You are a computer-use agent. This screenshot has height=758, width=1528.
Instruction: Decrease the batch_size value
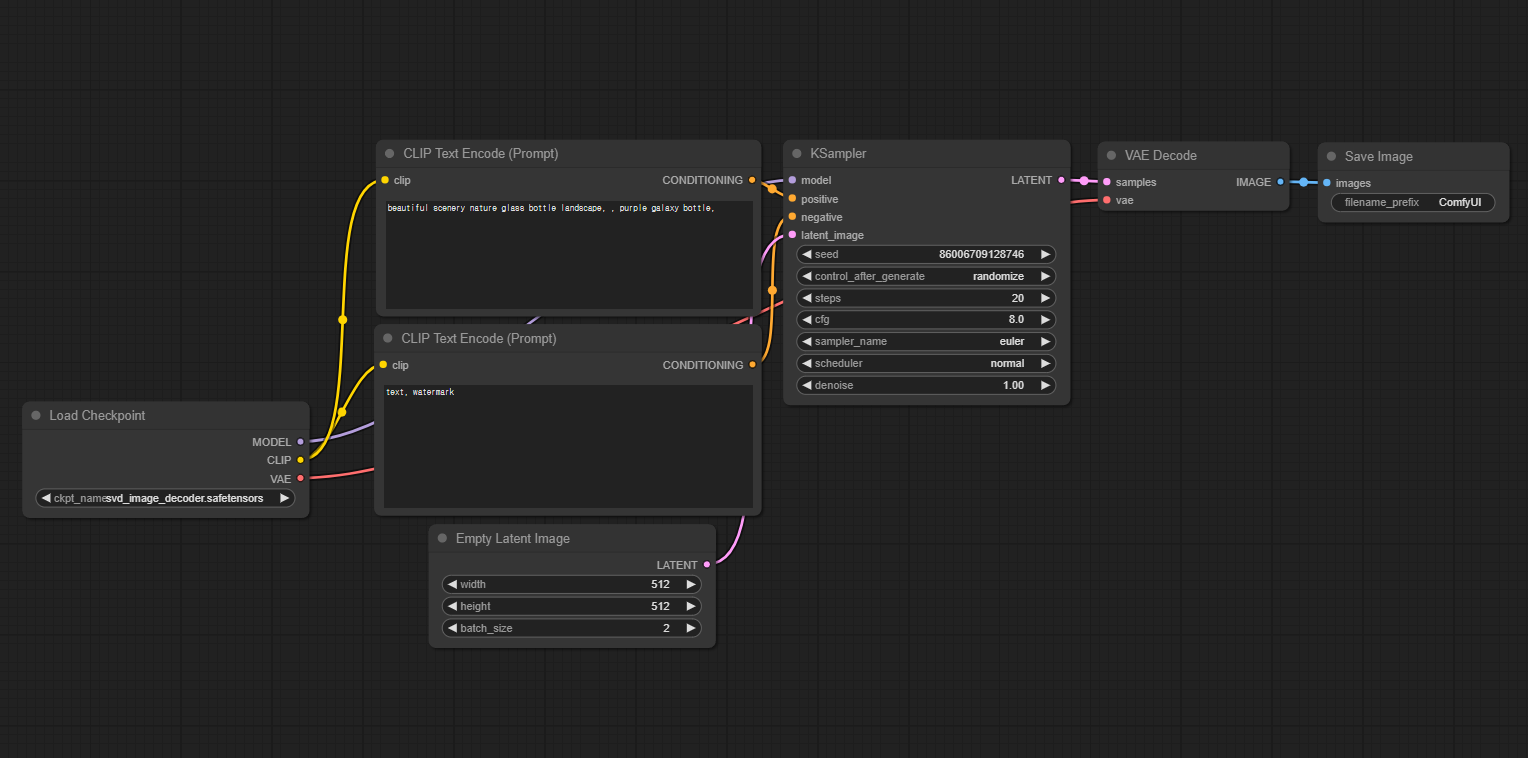coord(452,628)
